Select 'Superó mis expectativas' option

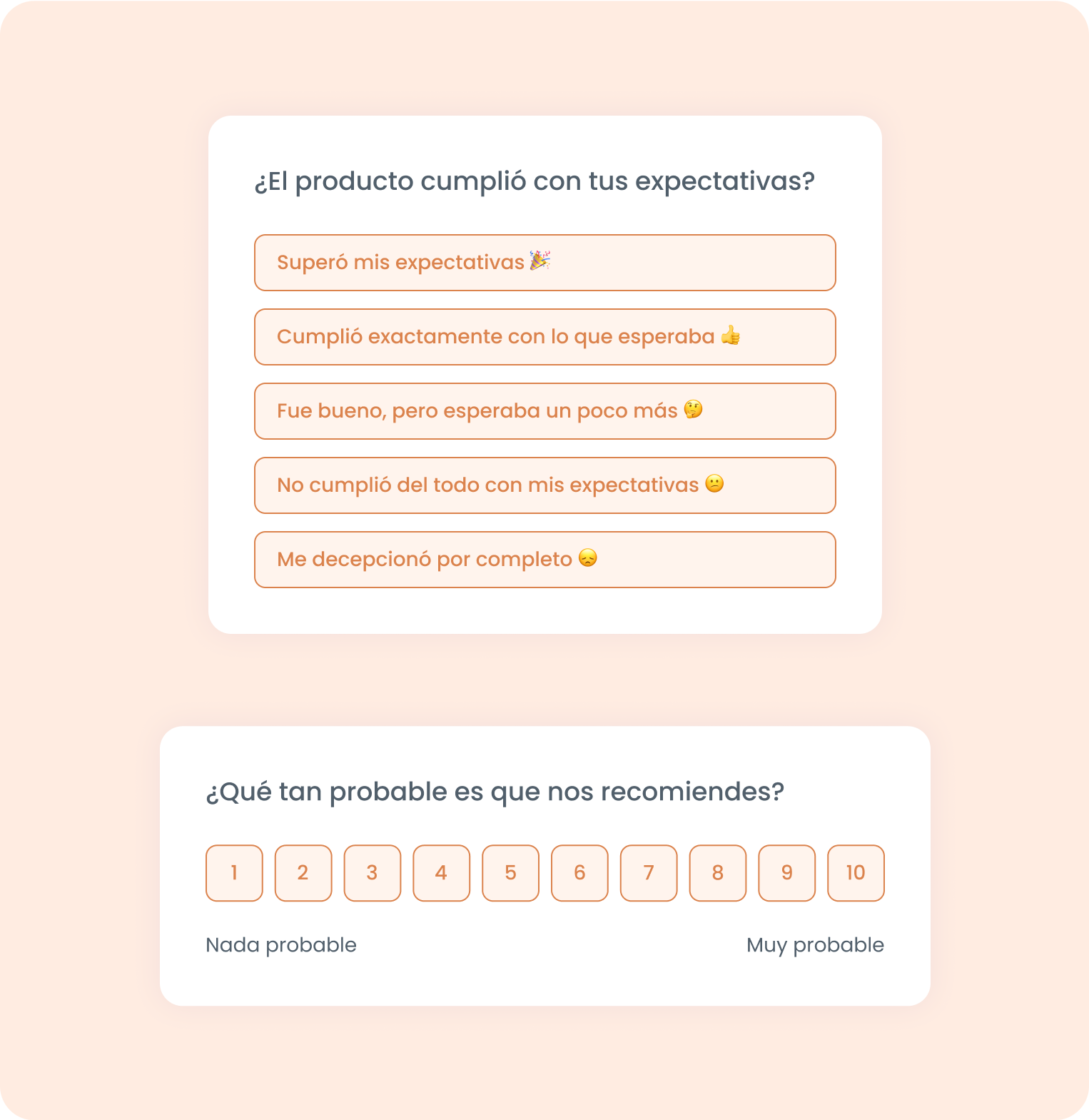click(x=544, y=263)
